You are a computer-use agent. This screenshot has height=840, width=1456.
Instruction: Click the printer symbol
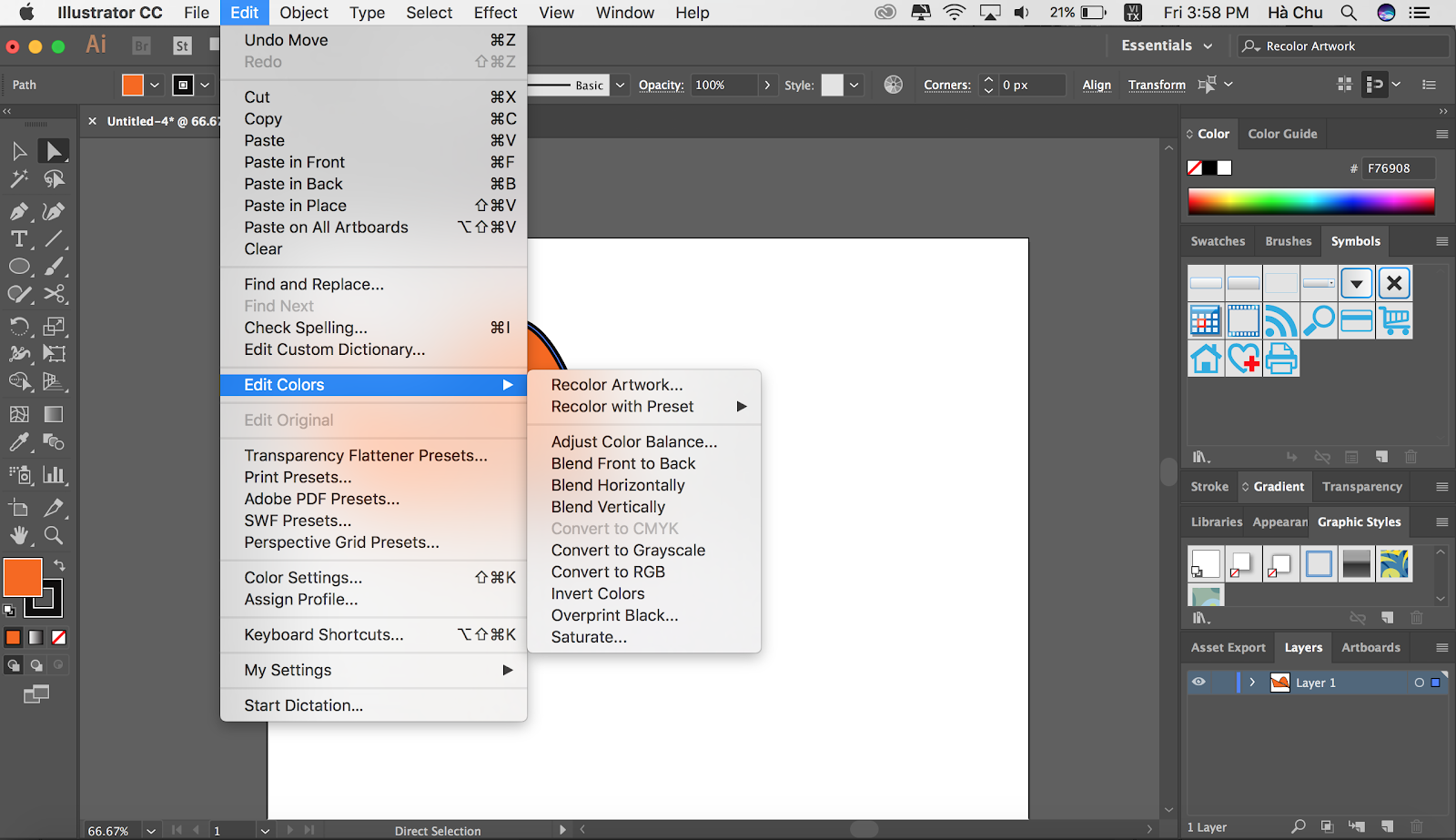click(x=1281, y=359)
